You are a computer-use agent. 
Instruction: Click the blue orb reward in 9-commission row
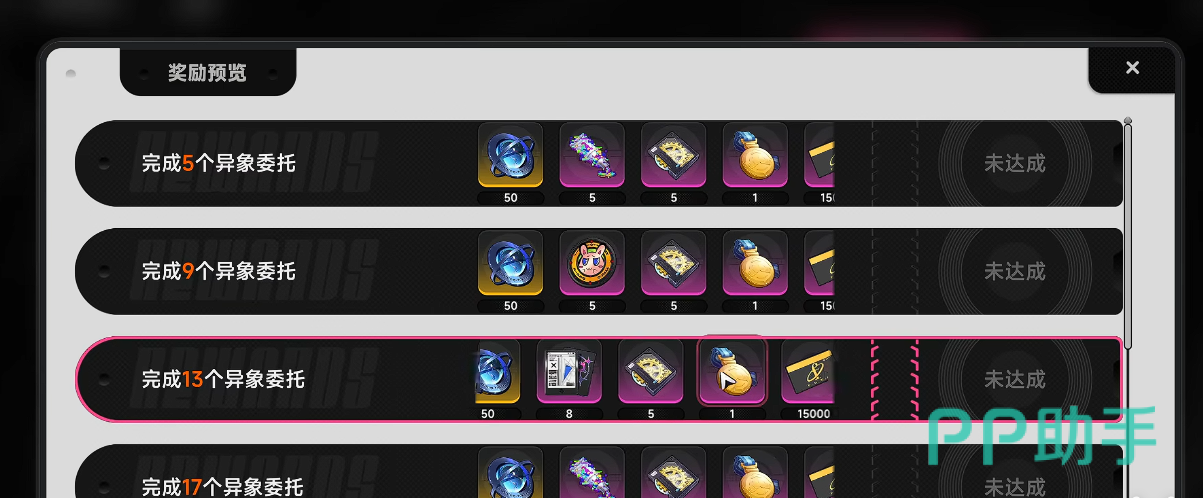pos(511,263)
